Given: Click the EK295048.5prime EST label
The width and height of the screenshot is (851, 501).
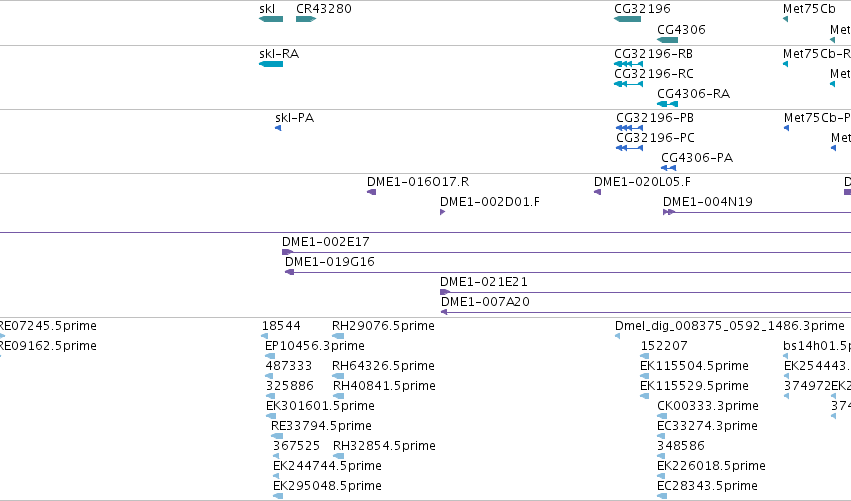Looking at the screenshot, I should 327,487.
